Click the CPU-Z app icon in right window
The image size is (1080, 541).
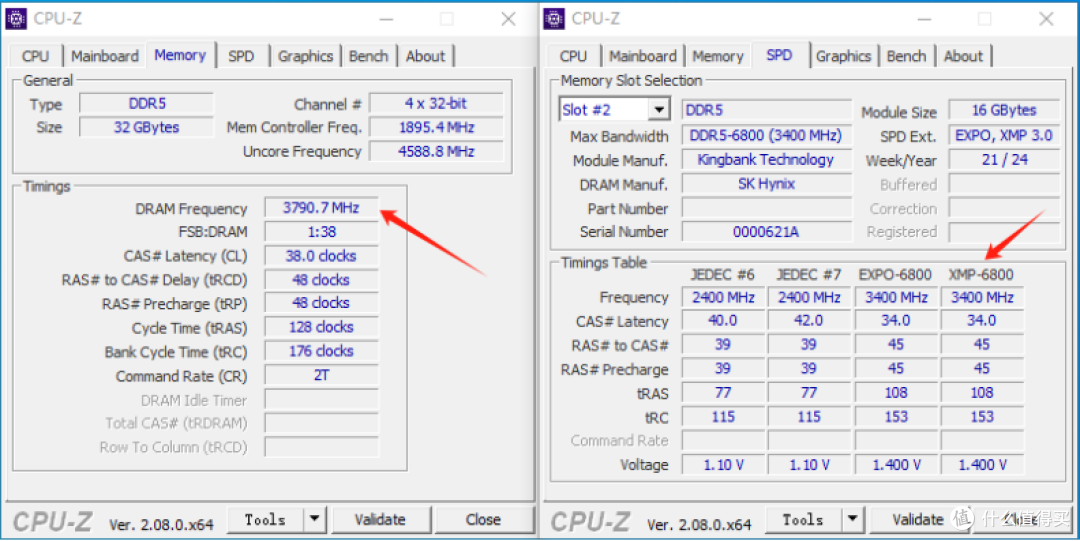point(554,19)
